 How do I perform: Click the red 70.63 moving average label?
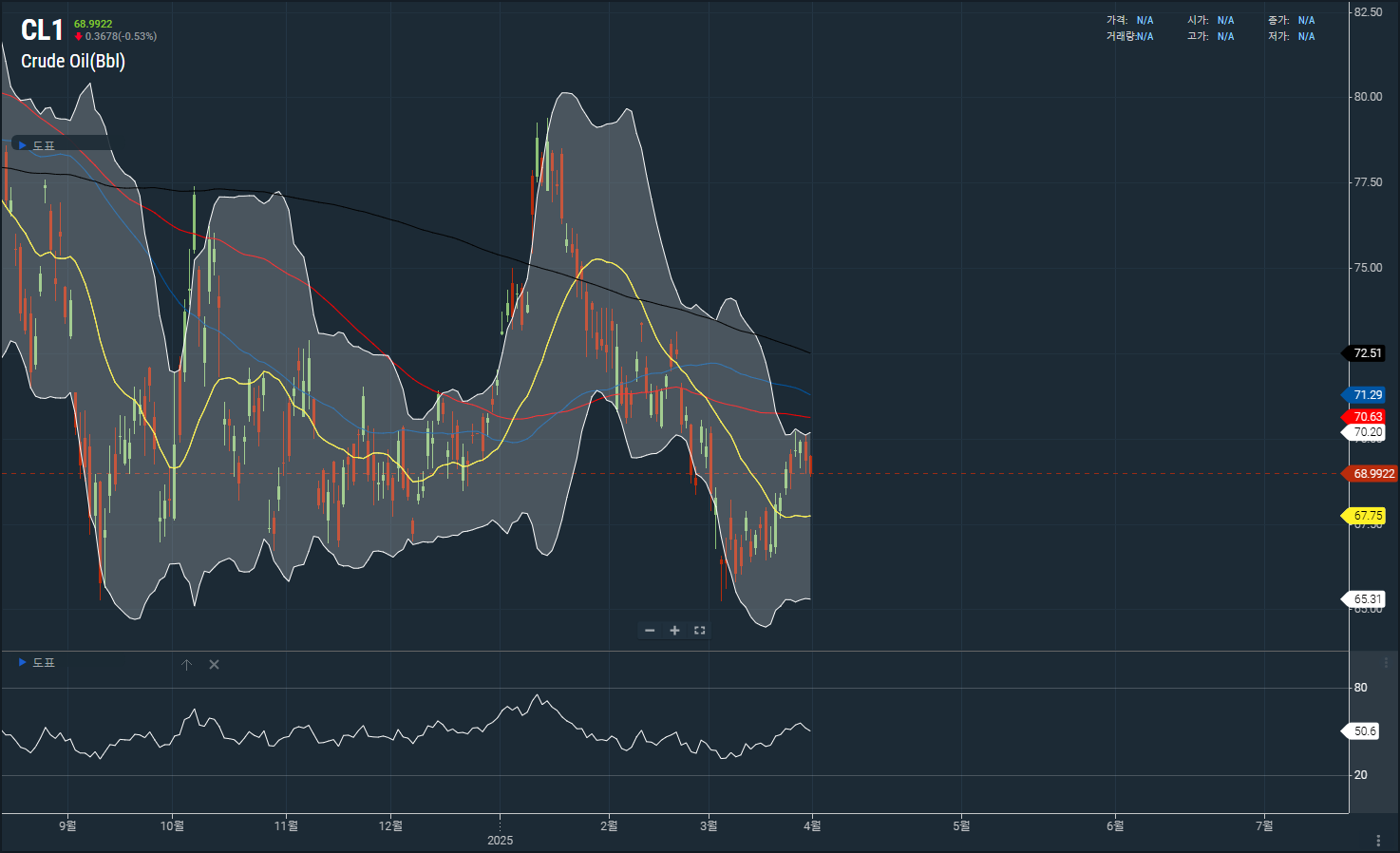pyautogui.click(x=1367, y=417)
